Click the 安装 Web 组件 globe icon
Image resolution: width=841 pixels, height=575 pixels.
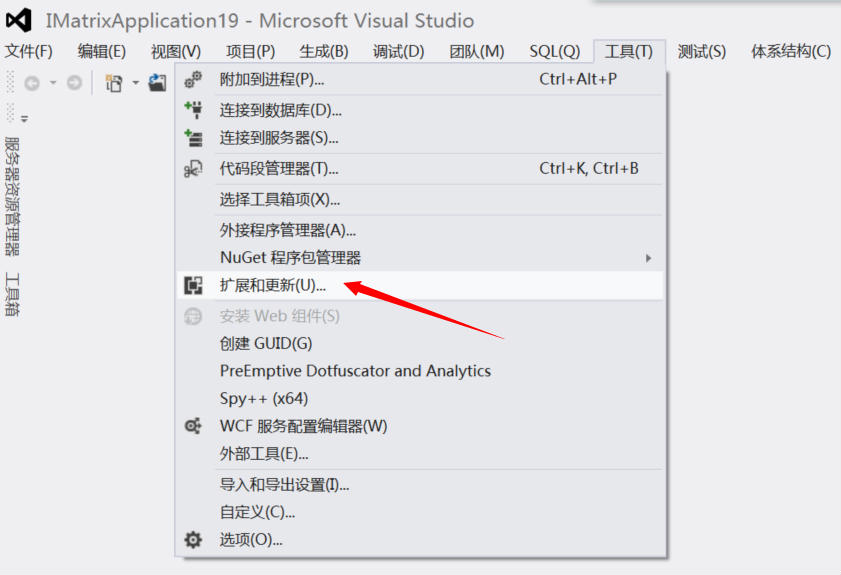193,316
